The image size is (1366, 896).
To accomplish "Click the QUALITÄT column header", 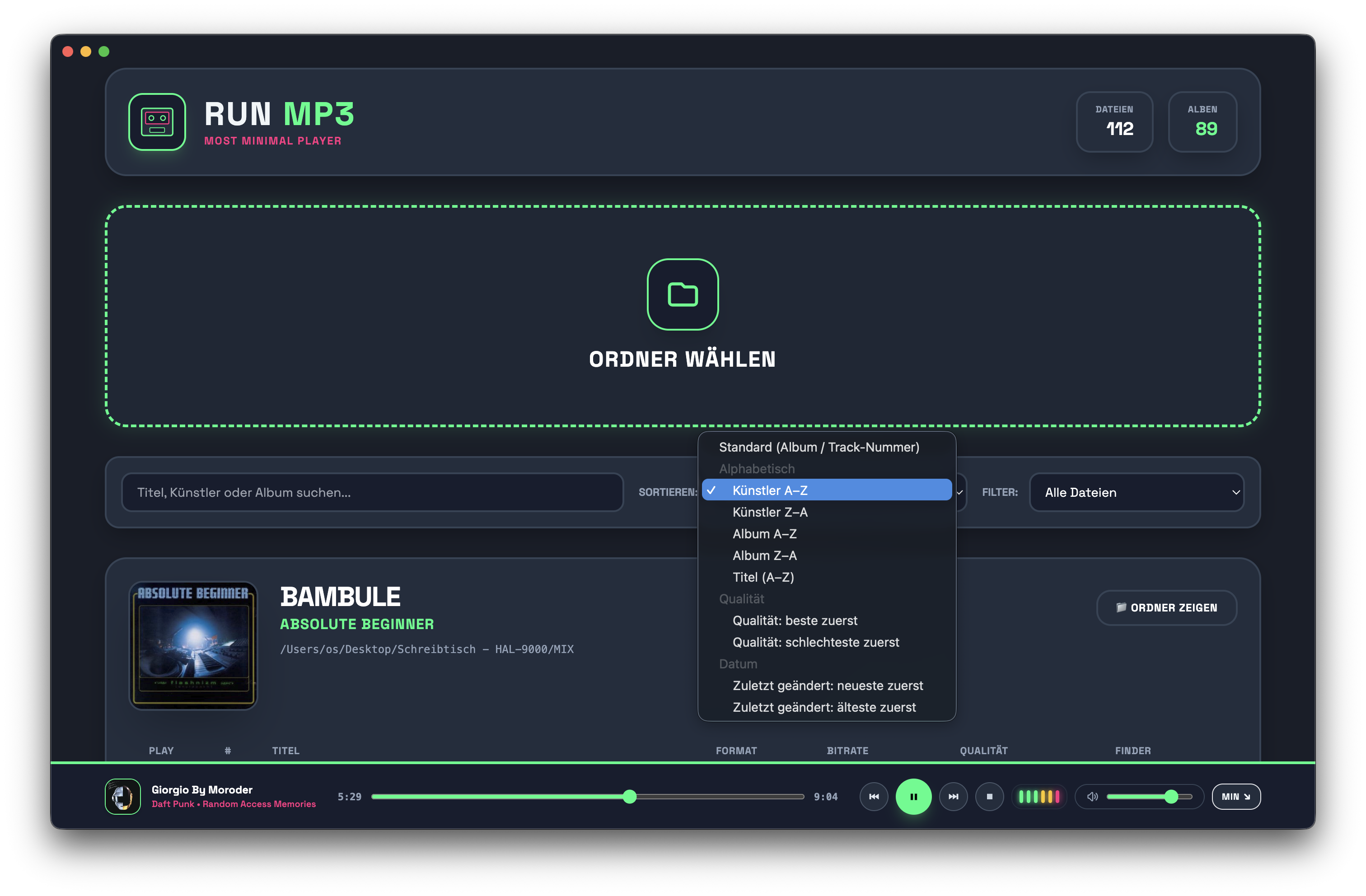I will [983, 750].
